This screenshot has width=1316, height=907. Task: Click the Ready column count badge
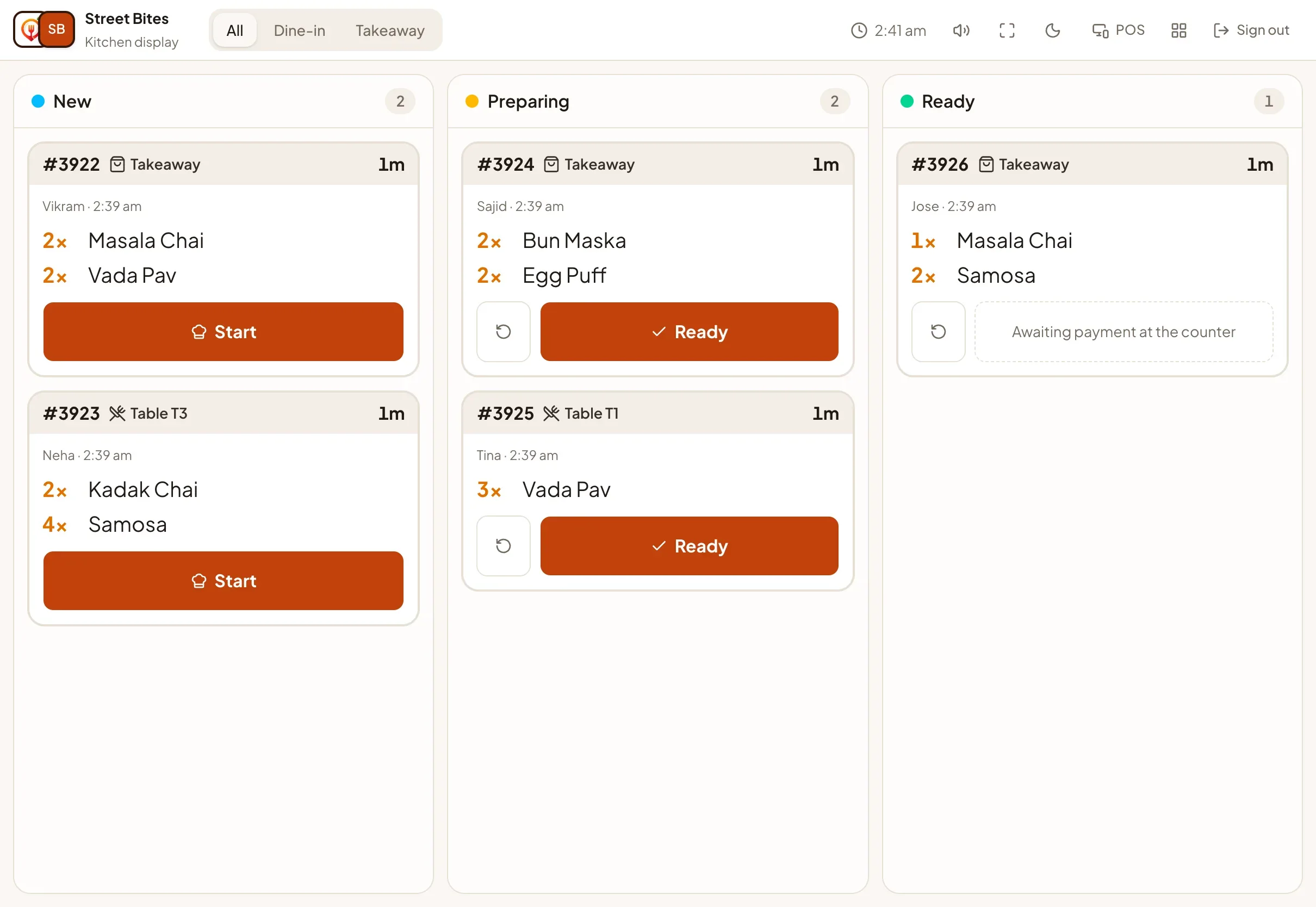click(x=1268, y=101)
